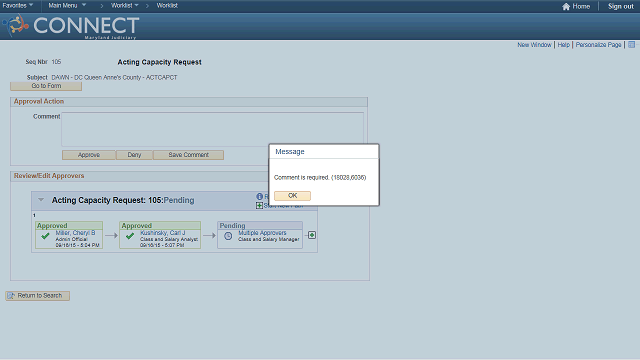Click OK in the Message dialog
The width and height of the screenshot is (640, 360).
[292, 196]
